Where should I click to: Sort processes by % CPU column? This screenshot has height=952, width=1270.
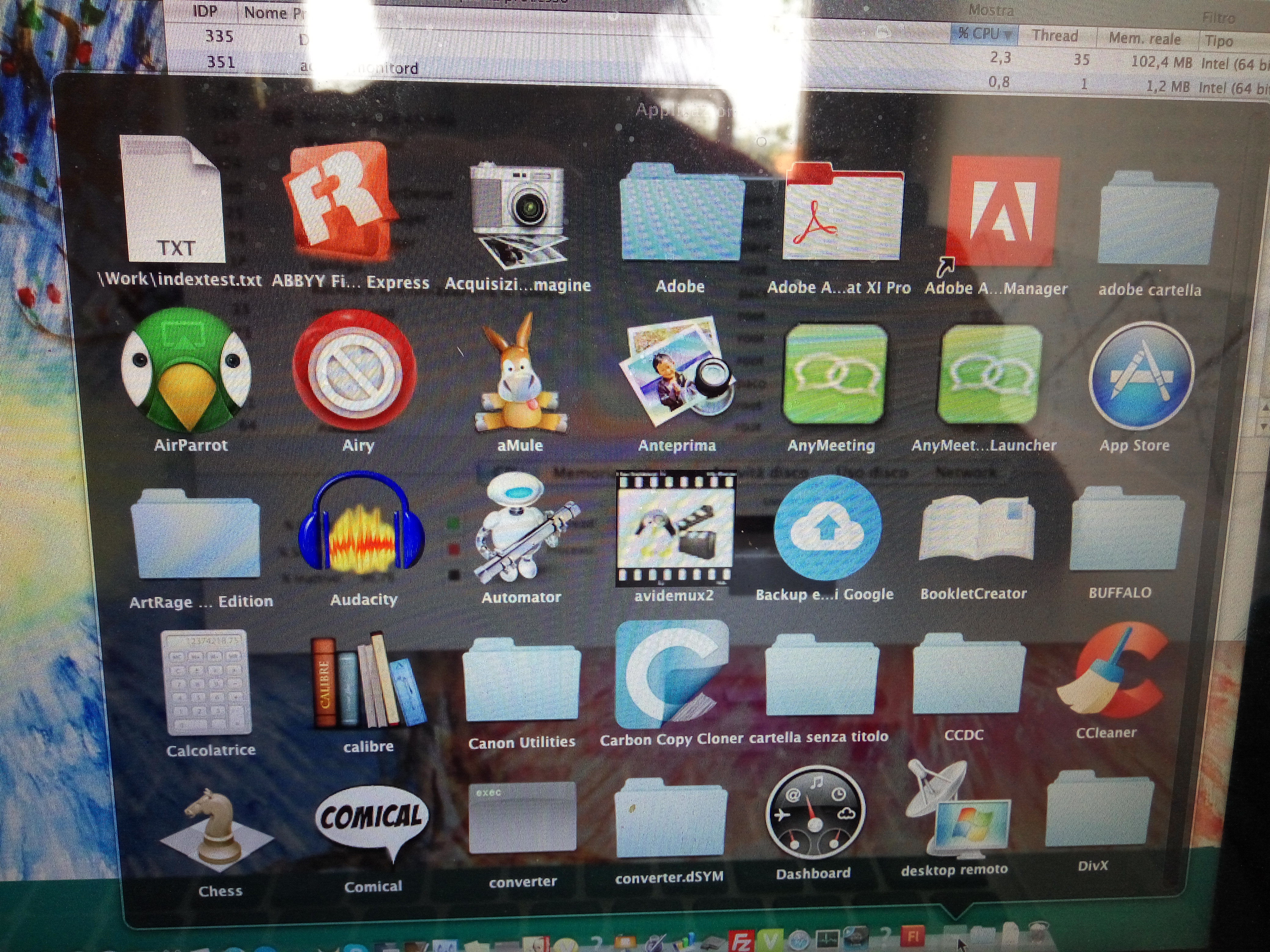(983, 34)
